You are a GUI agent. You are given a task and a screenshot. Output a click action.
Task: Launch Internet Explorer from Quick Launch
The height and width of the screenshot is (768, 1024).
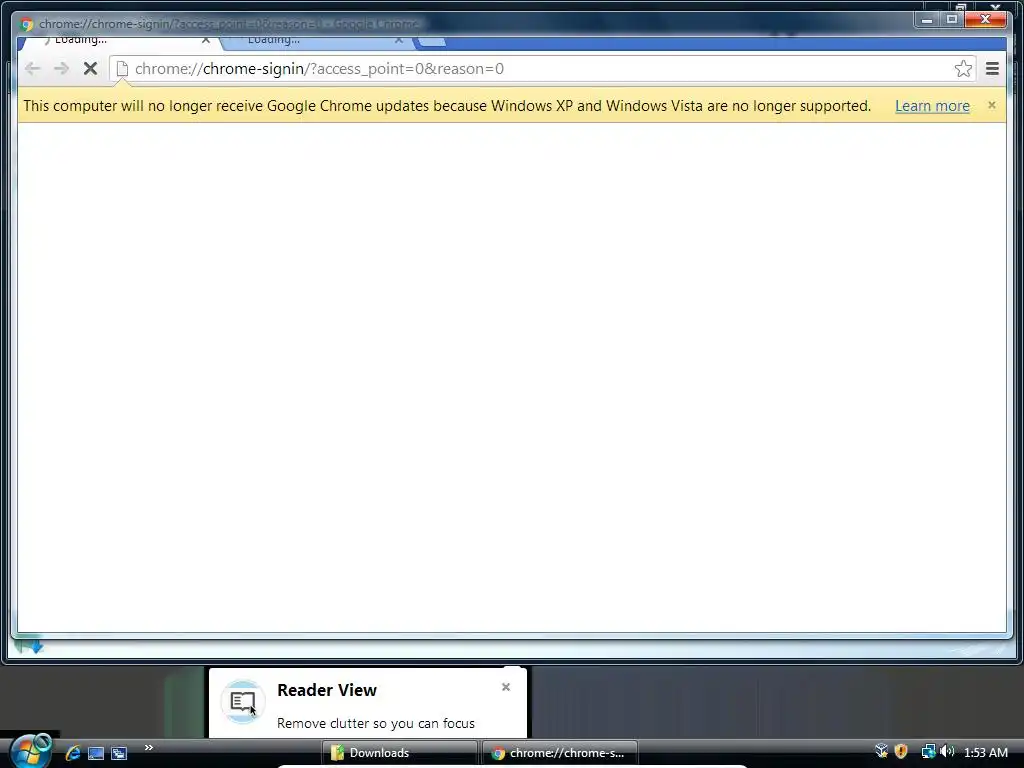coord(72,753)
